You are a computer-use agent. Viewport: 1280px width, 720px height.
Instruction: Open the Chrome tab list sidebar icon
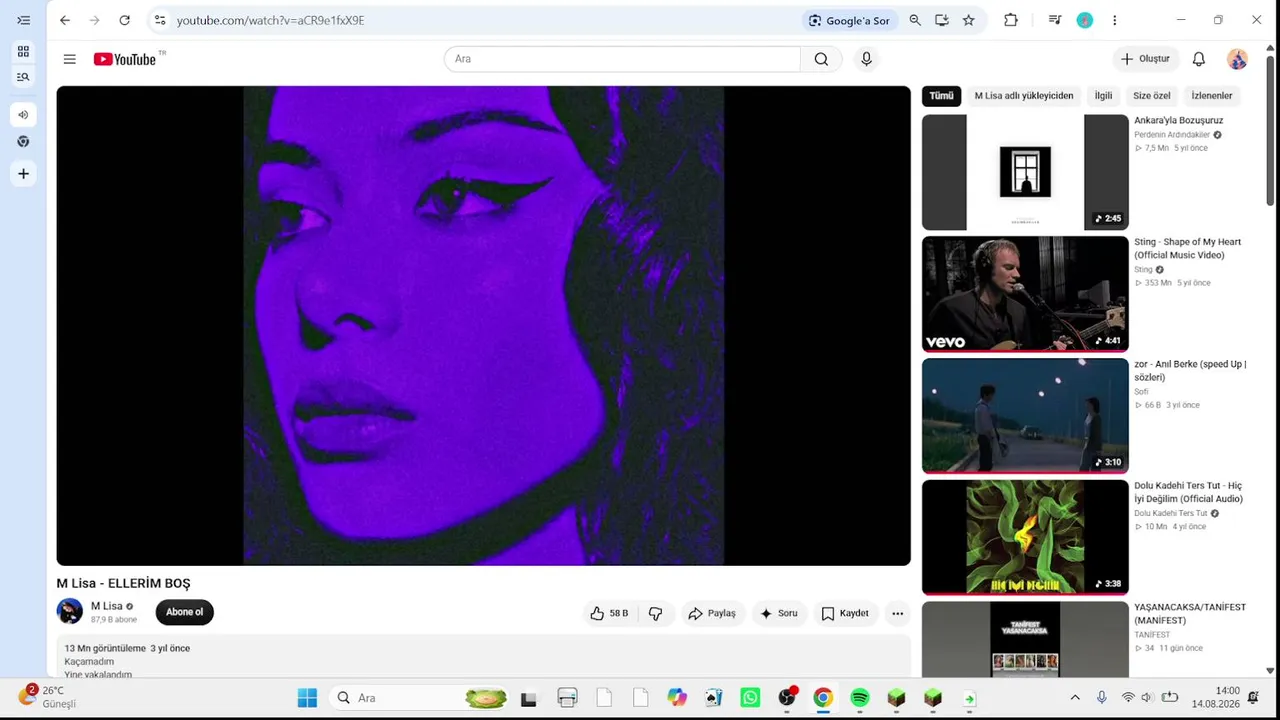(x=23, y=20)
